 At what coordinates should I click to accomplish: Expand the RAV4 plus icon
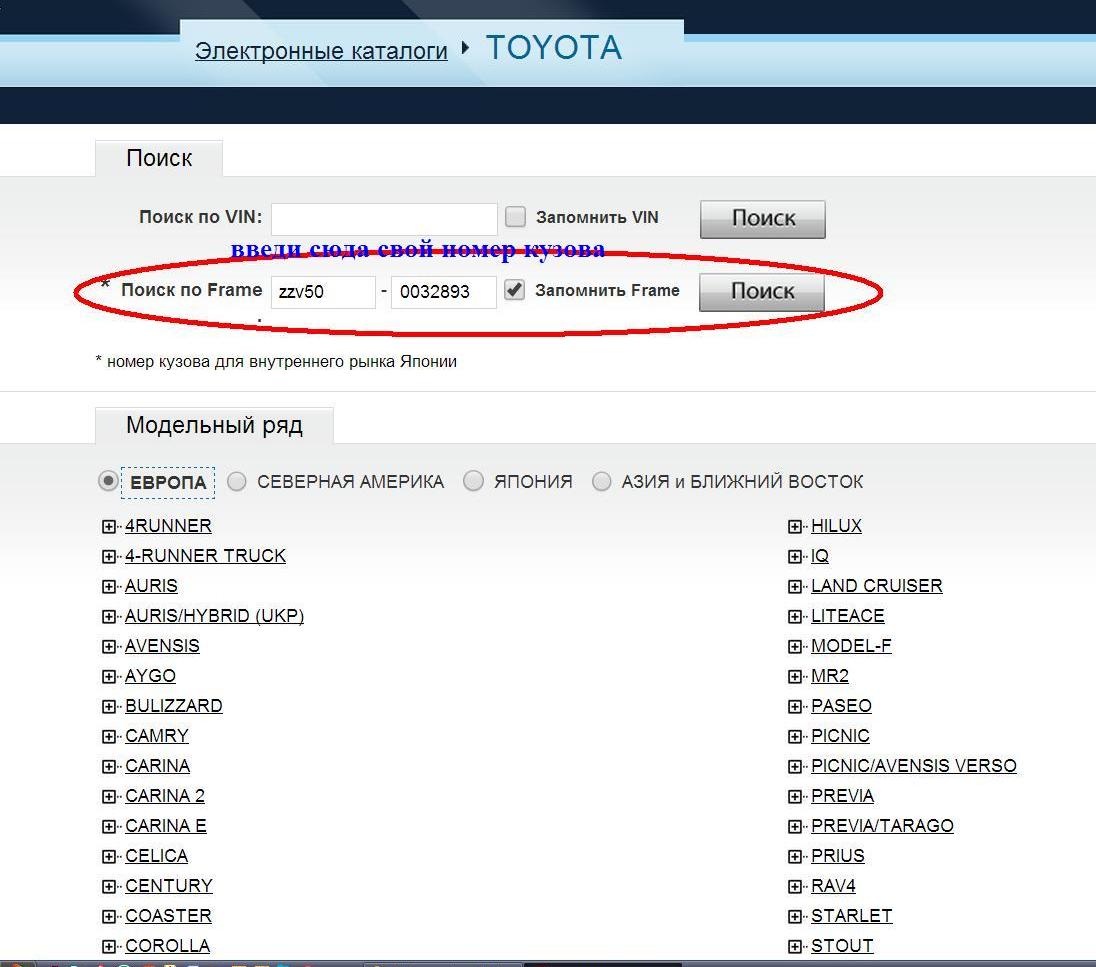[x=795, y=886]
